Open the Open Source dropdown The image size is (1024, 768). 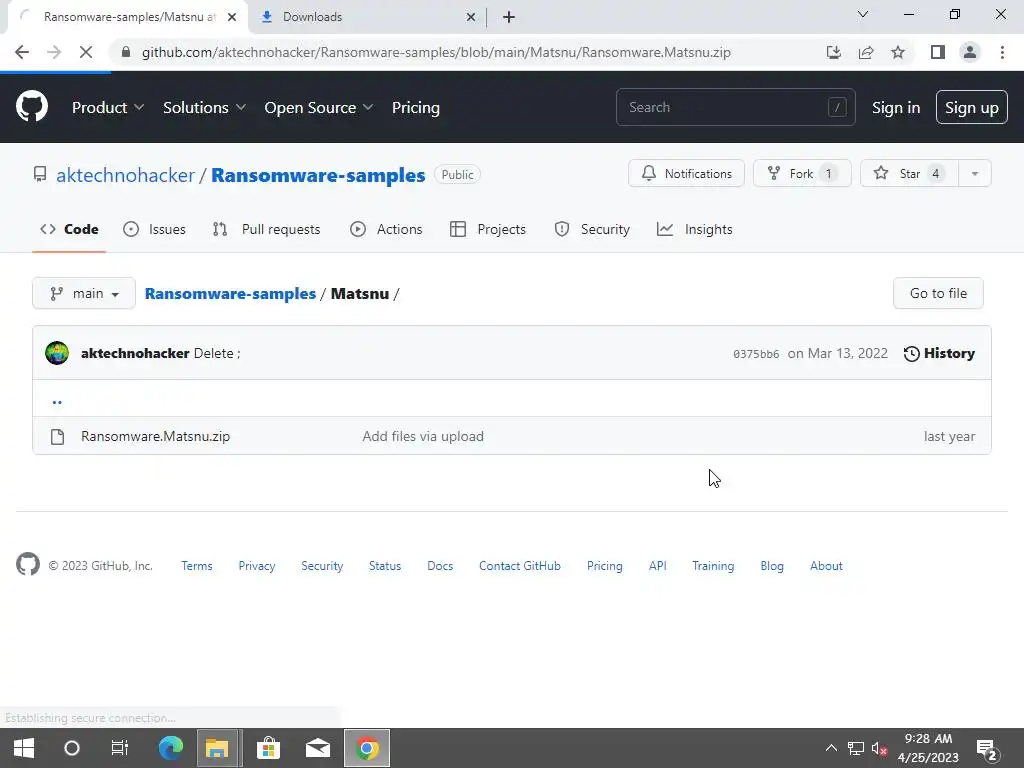(318, 108)
